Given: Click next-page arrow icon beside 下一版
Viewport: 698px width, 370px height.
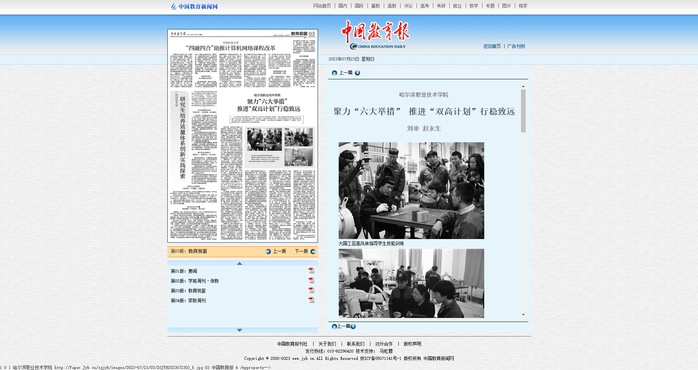Looking at the screenshot, I should pos(313,252).
